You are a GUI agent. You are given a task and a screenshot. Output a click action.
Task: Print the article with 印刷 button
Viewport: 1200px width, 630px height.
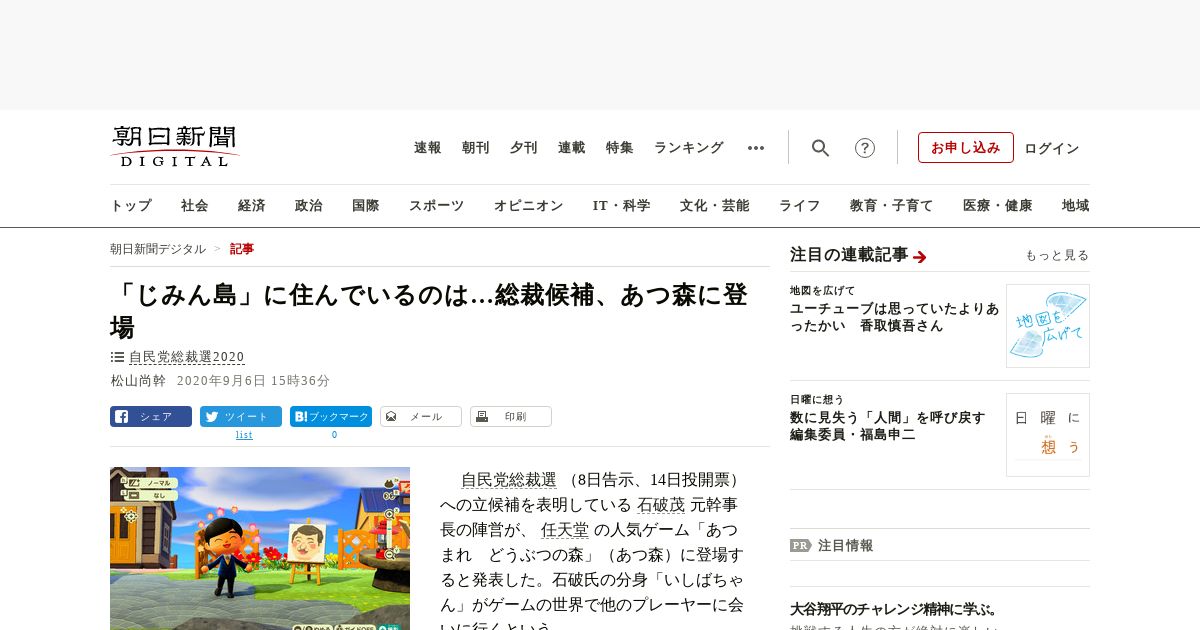click(x=511, y=417)
